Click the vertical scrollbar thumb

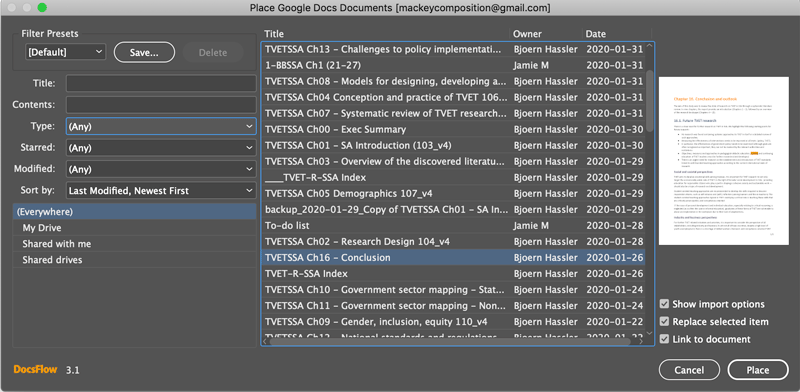(649, 101)
